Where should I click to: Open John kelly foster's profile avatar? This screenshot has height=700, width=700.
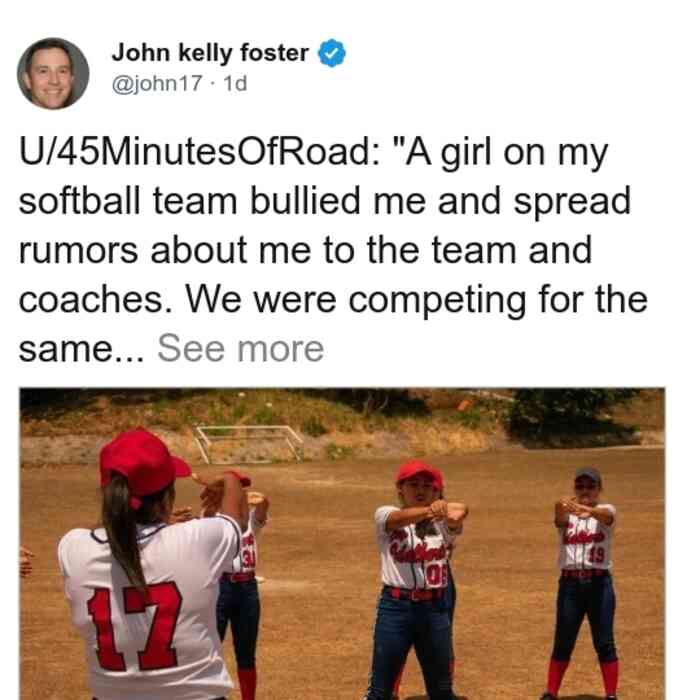(x=53, y=74)
